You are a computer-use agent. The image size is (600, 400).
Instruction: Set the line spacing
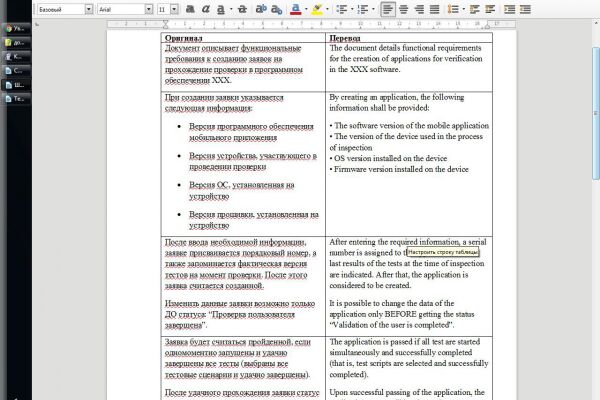point(453,9)
